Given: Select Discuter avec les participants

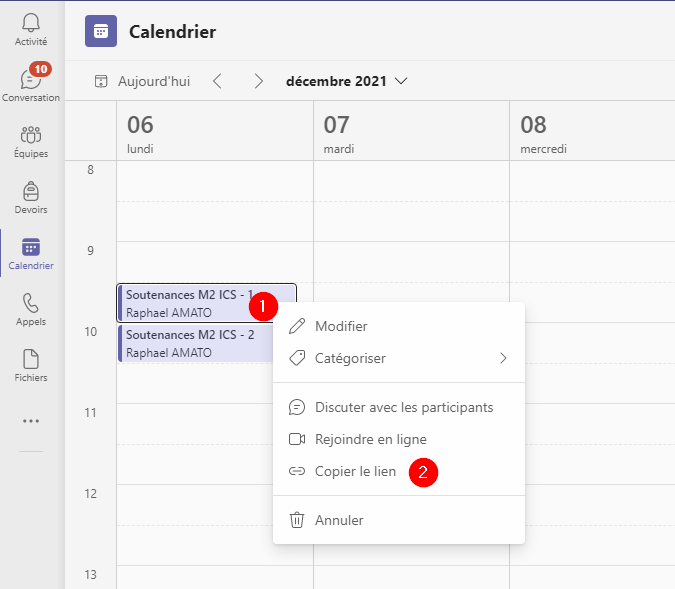Looking at the screenshot, I should (403, 407).
